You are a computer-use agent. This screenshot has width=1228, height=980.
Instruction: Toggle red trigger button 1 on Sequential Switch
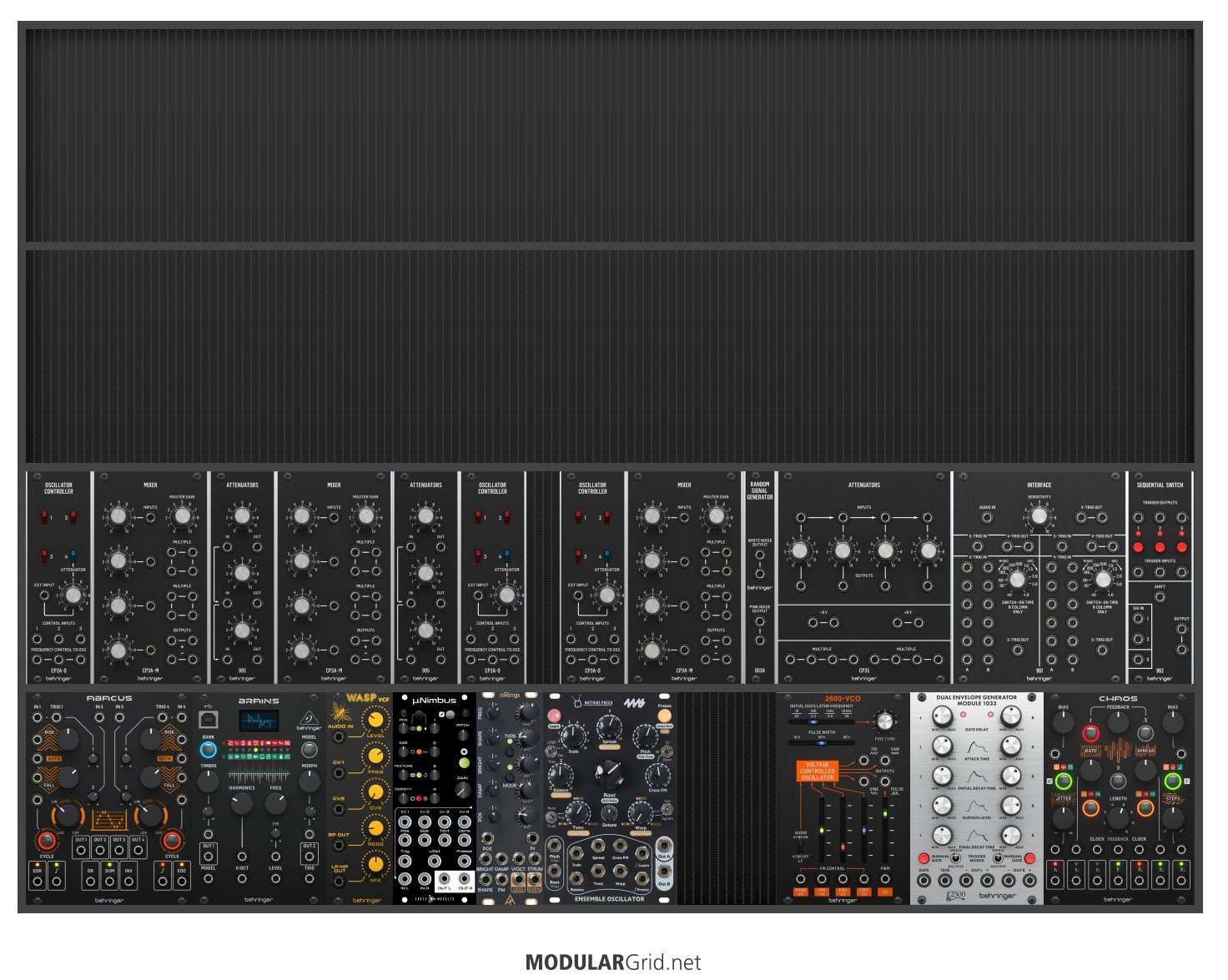1138,547
